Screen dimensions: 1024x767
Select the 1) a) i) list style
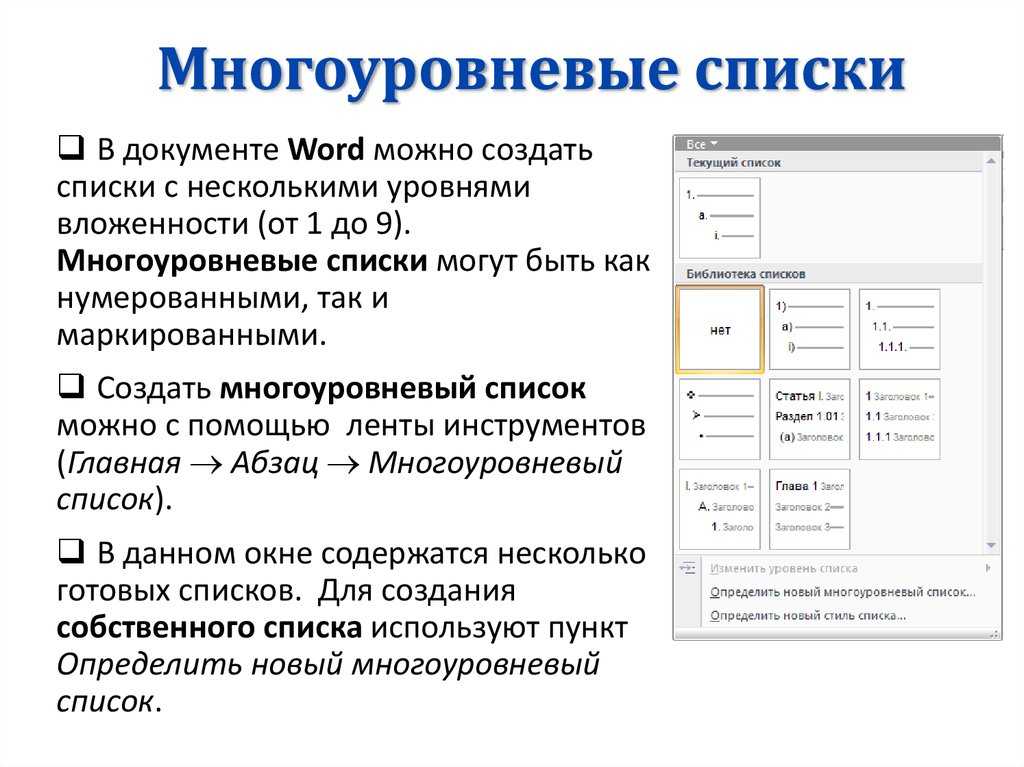(810, 330)
